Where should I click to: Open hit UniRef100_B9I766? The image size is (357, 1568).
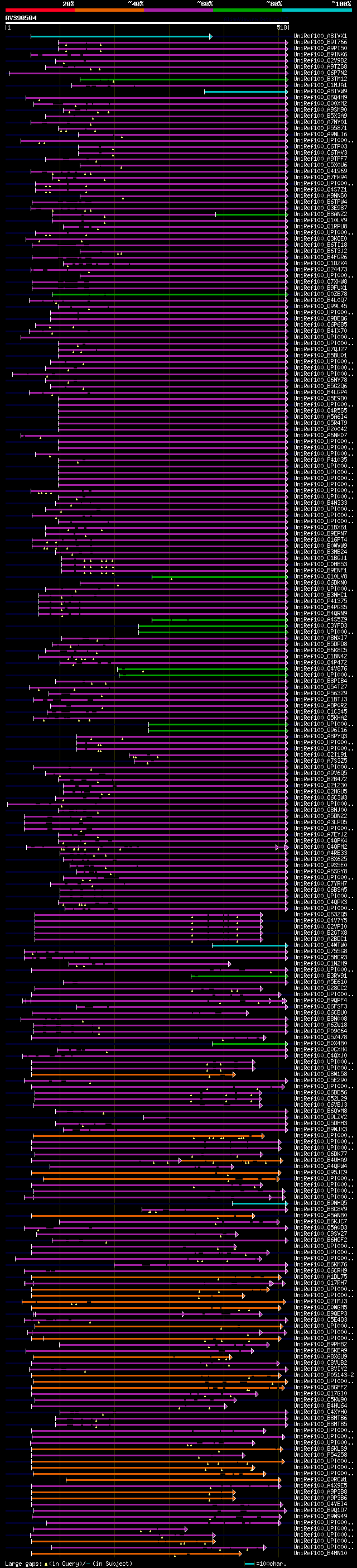pyautogui.click(x=320, y=42)
